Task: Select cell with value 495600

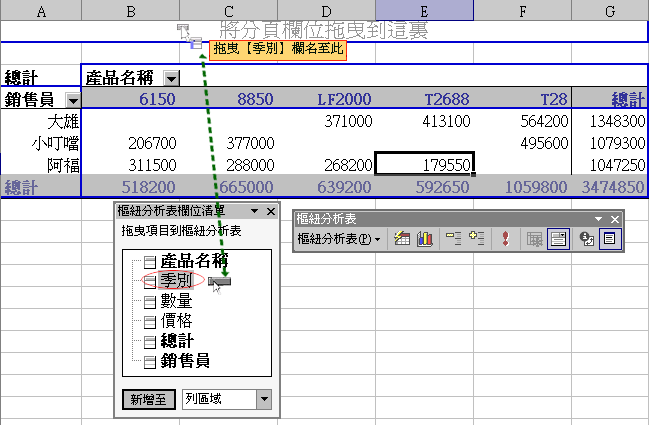Action: (x=523, y=143)
